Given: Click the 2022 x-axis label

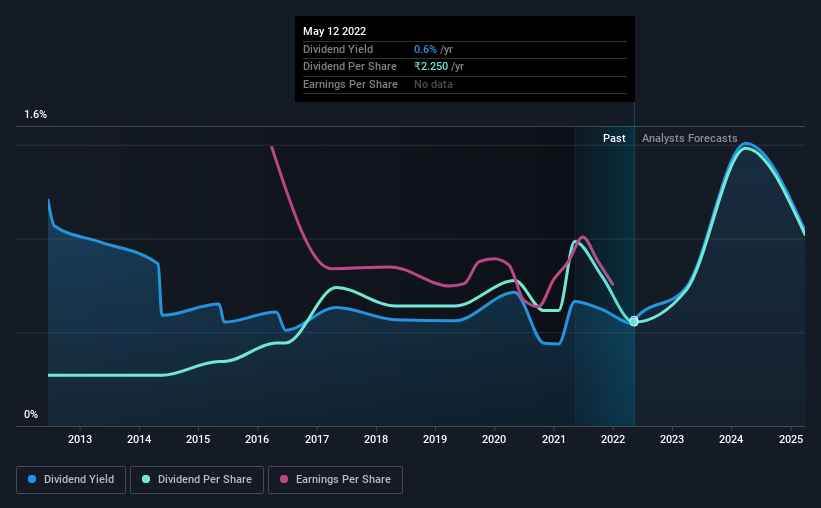Looking at the screenshot, I should (613, 439).
